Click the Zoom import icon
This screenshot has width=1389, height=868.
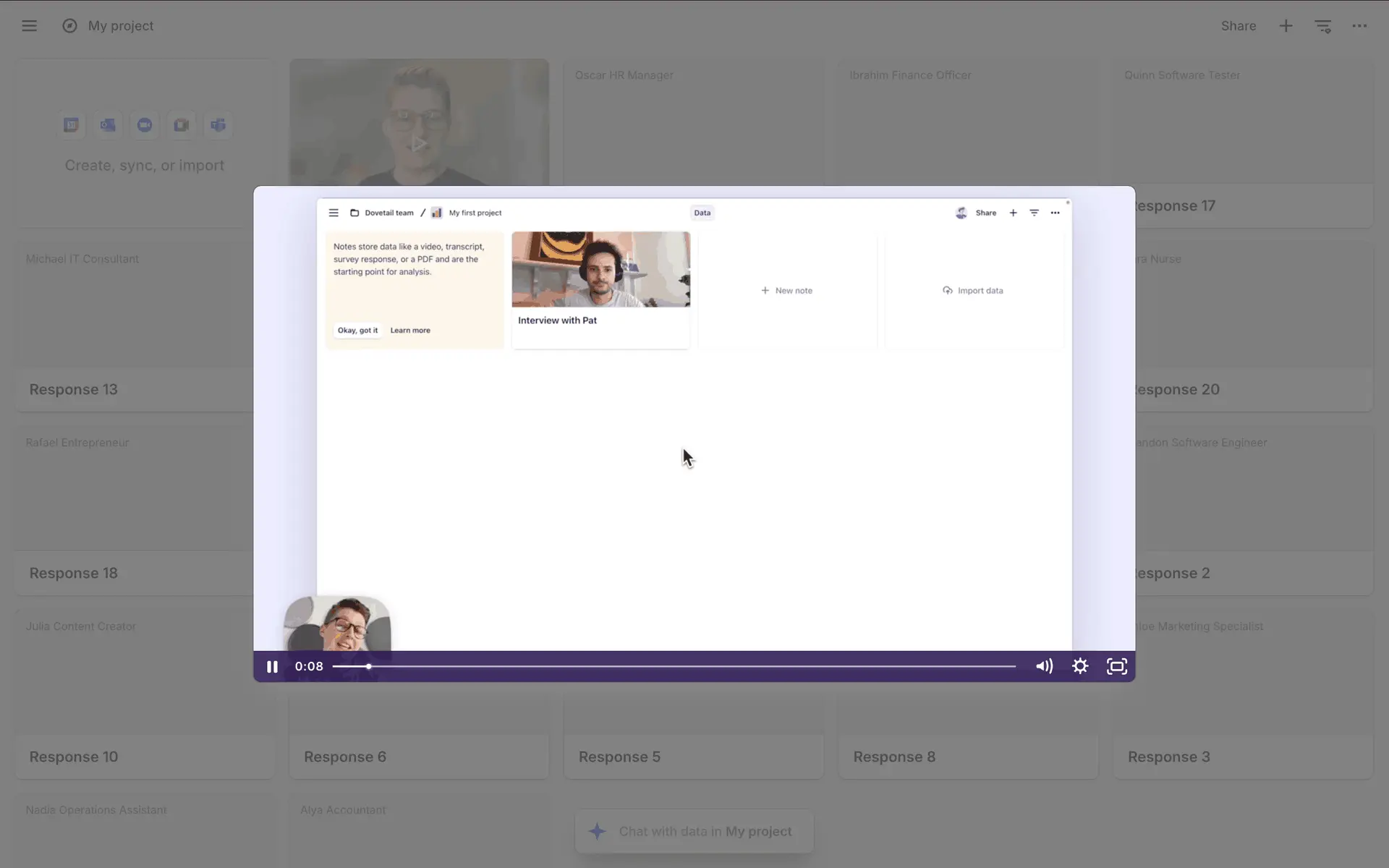(145, 125)
